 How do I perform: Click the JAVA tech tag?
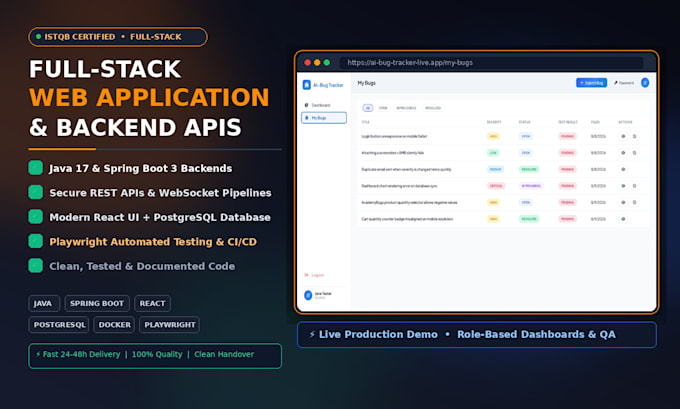(x=44, y=303)
